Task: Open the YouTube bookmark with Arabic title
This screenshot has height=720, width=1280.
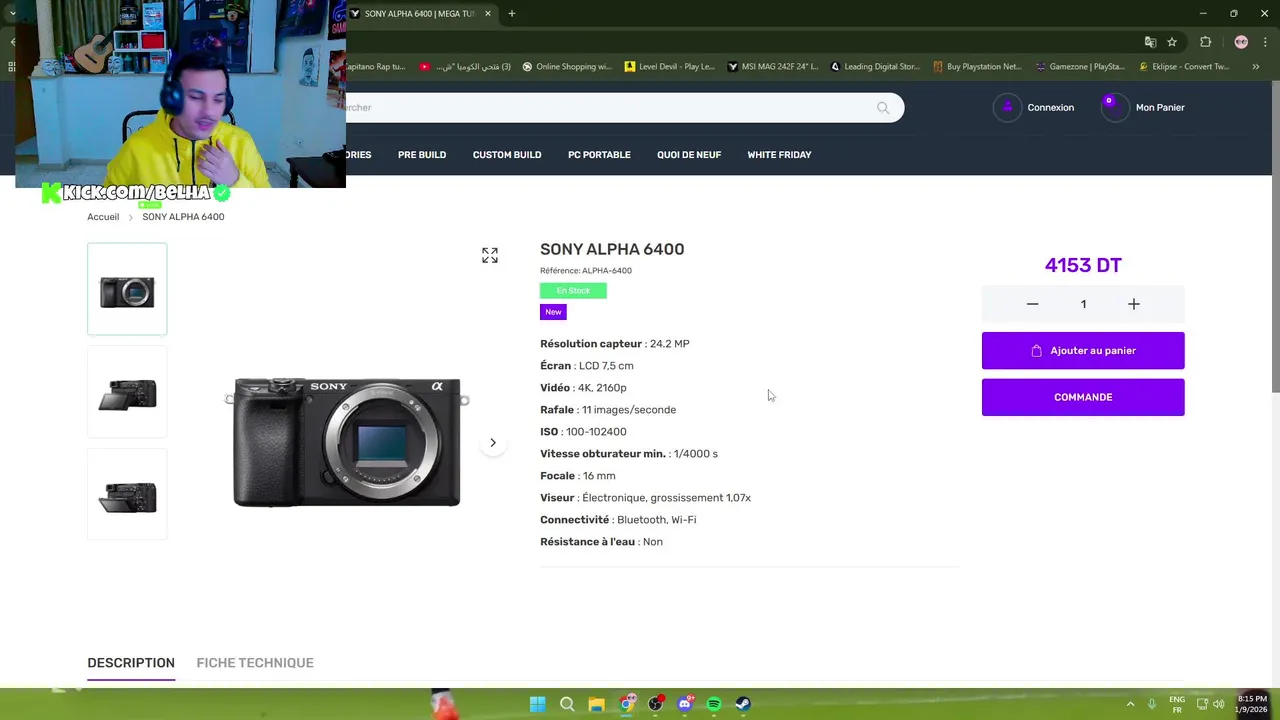Action: pyautogui.click(x=465, y=67)
